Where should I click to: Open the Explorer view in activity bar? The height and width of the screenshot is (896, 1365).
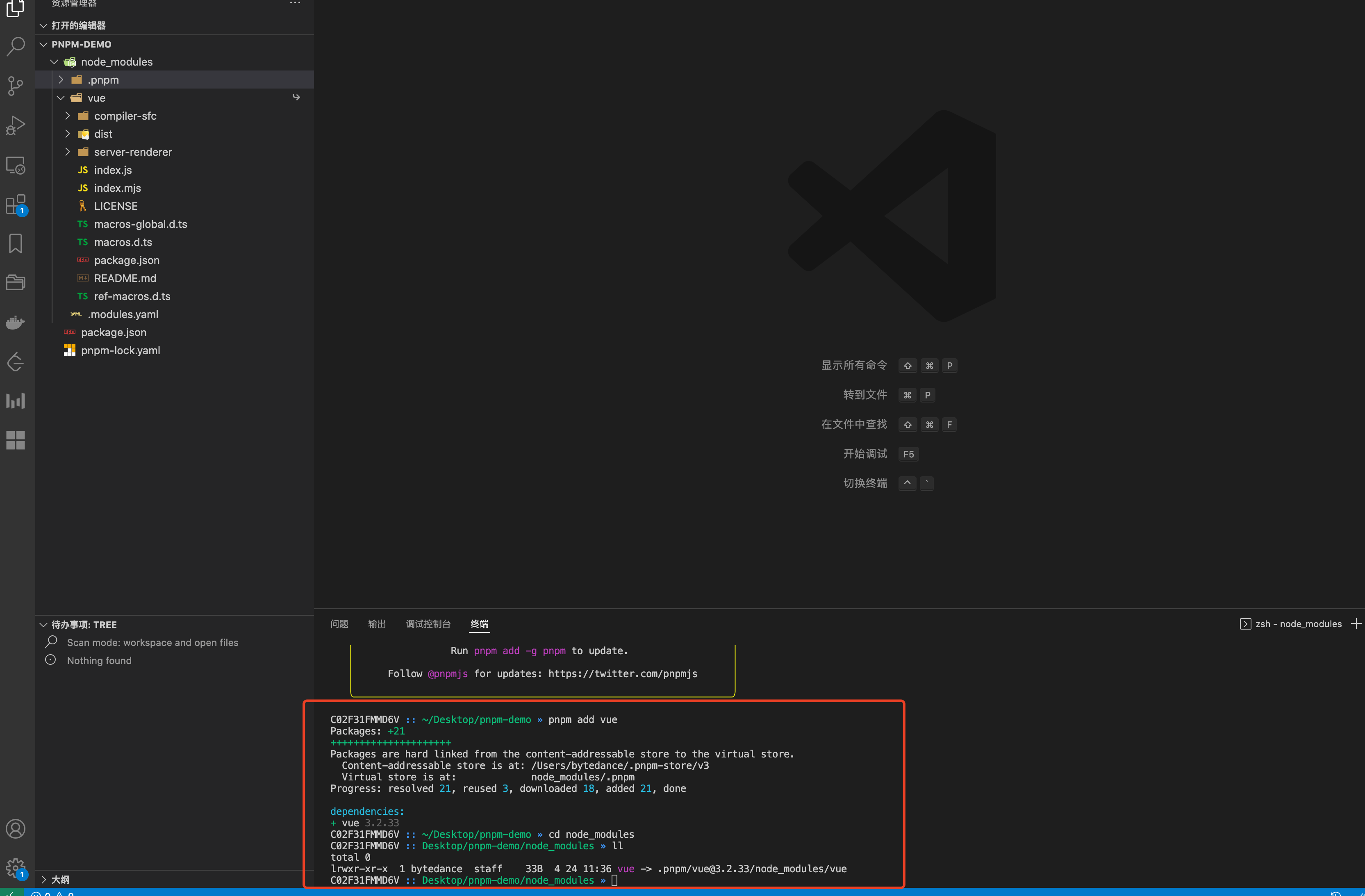16,8
